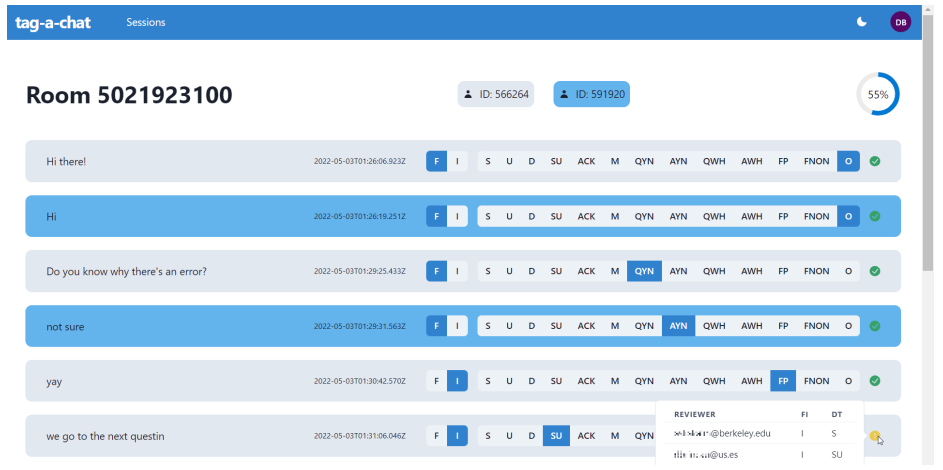Viewport: 943px width, 470px height.
Task: Select D tag on 'next questin' row
Action: [x=532, y=436]
